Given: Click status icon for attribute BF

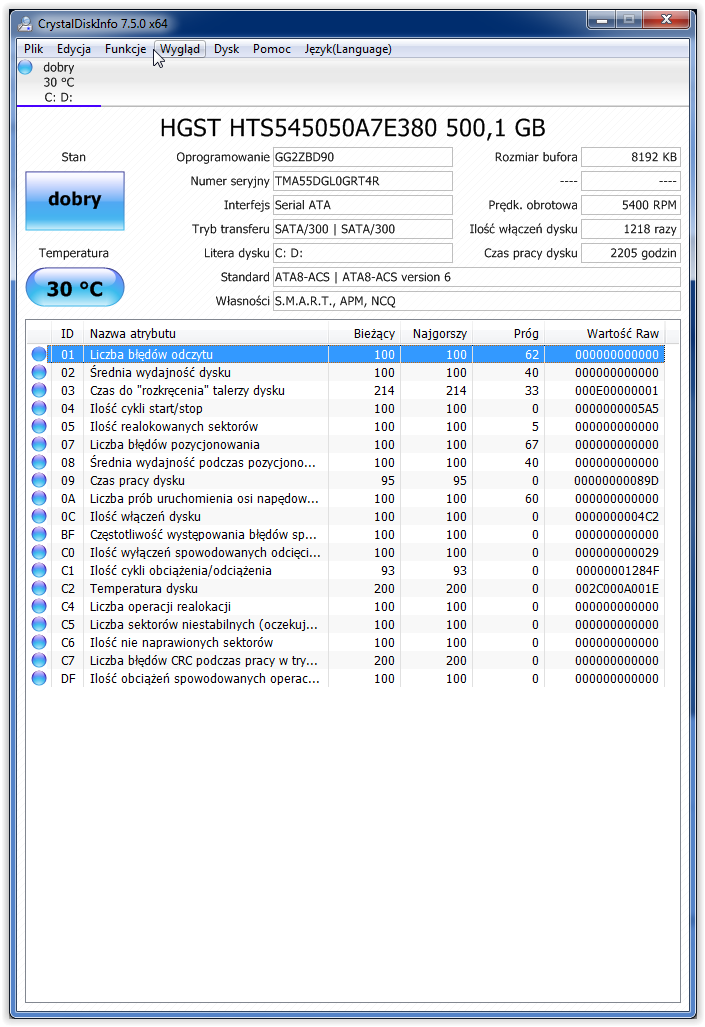Looking at the screenshot, I should [x=39, y=534].
